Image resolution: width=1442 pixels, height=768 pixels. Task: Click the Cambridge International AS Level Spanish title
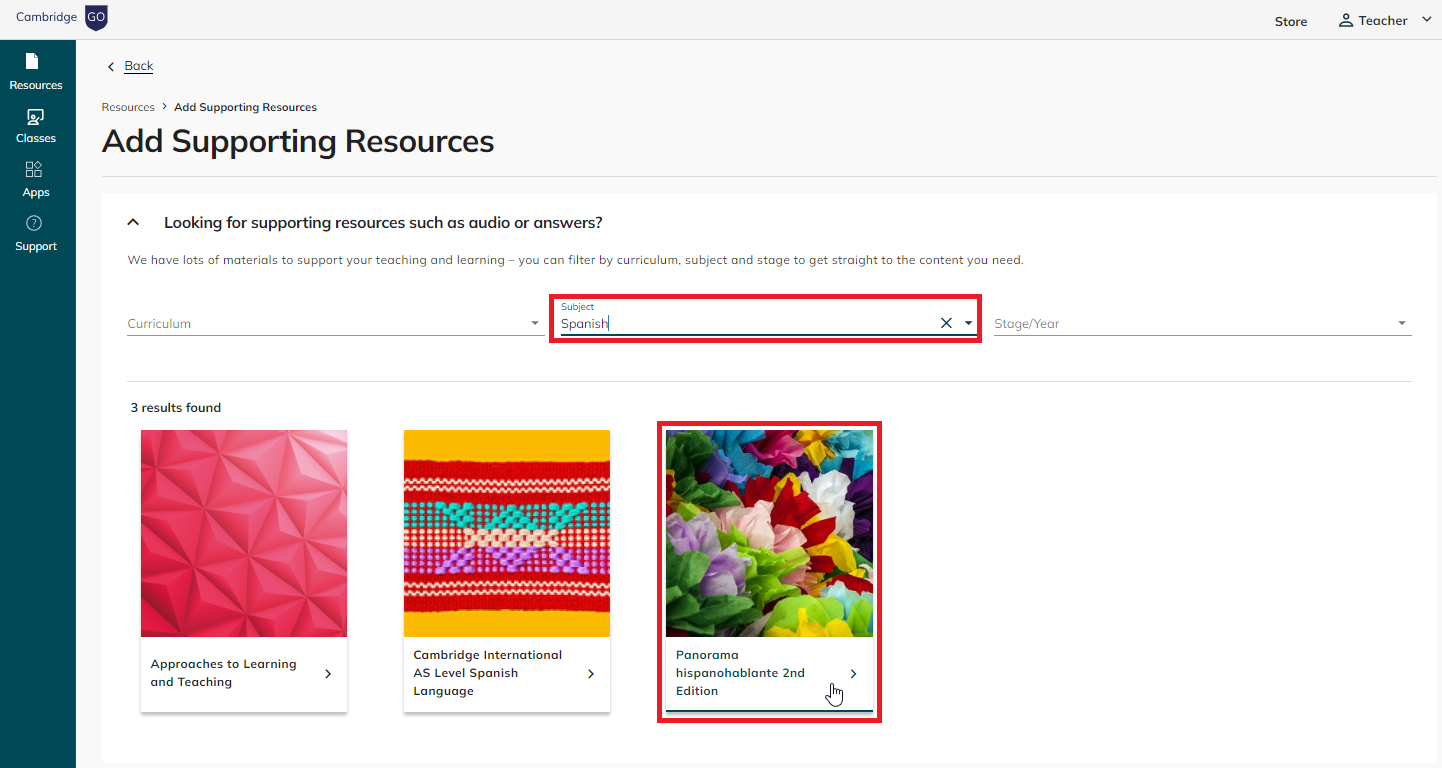488,673
